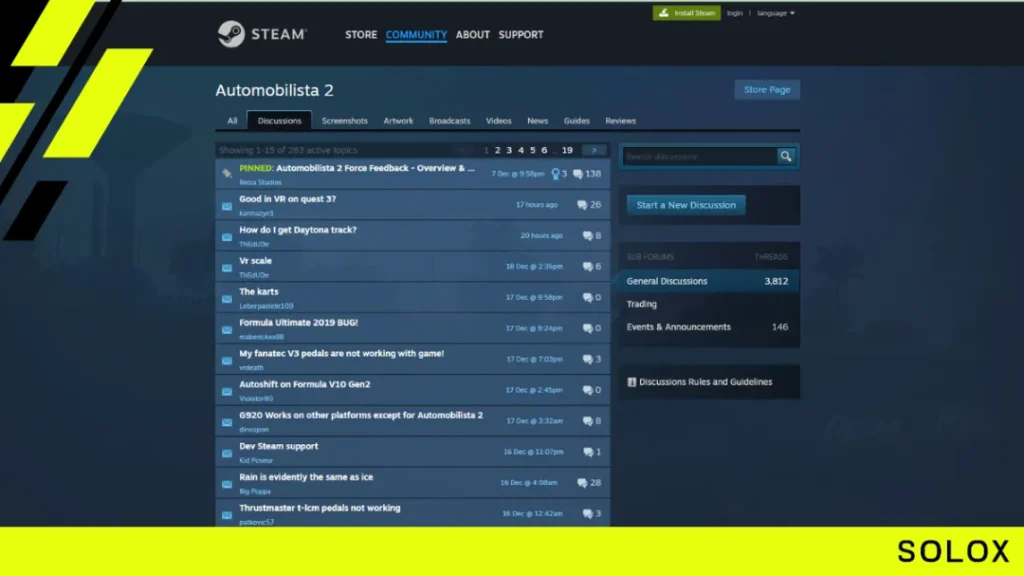The height and width of the screenshot is (576, 1024).
Task: Open 'The karts' thread title
Action: pyautogui.click(x=259, y=292)
